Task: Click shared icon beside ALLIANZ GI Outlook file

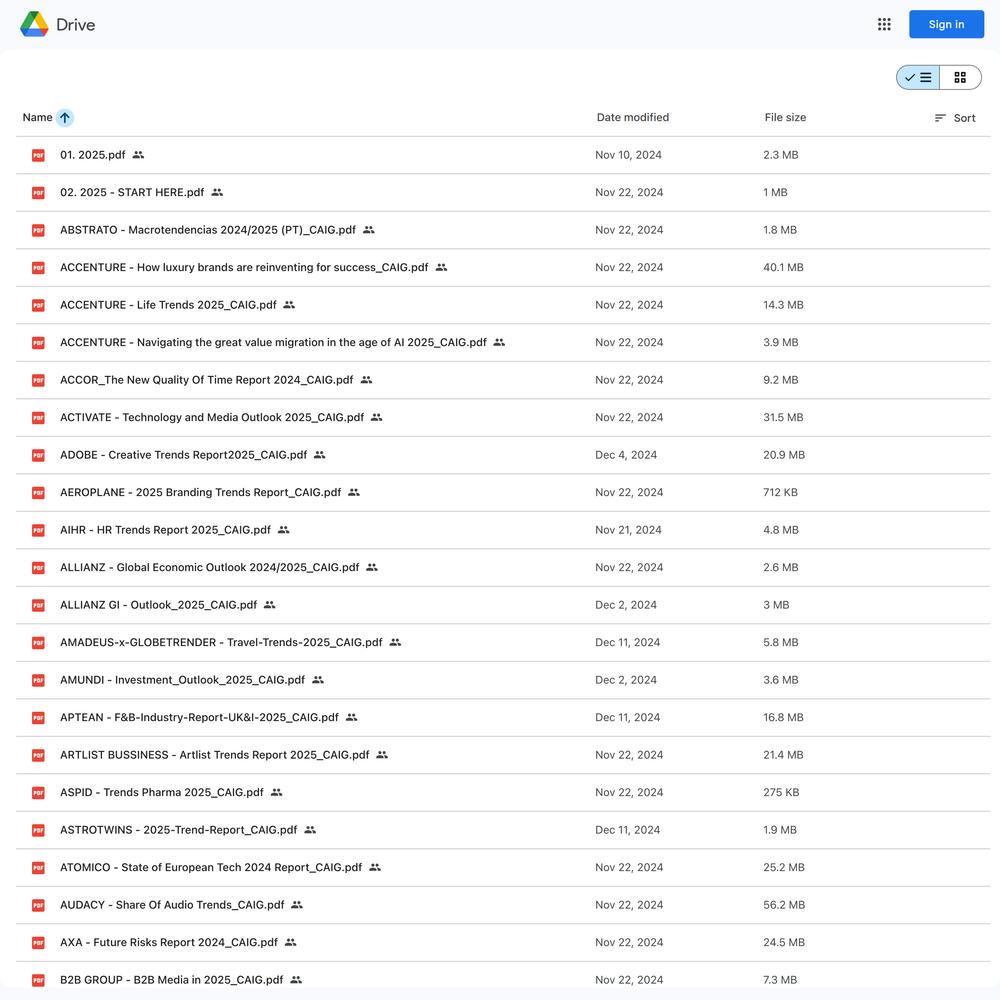Action: click(x=270, y=605)
